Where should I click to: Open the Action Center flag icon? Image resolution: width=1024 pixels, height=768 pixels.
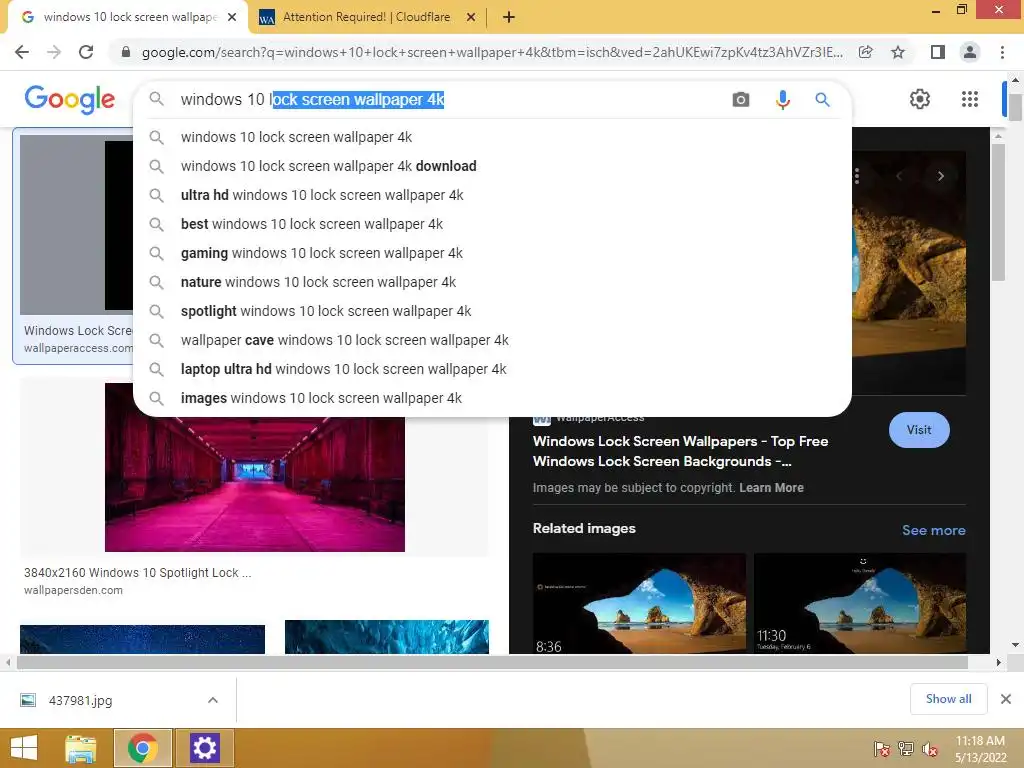(x=882, y=749)
